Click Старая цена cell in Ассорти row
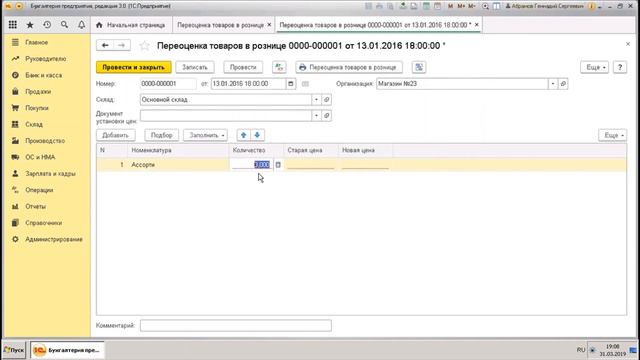The image size is (640, 360). (x=310, y=165)
